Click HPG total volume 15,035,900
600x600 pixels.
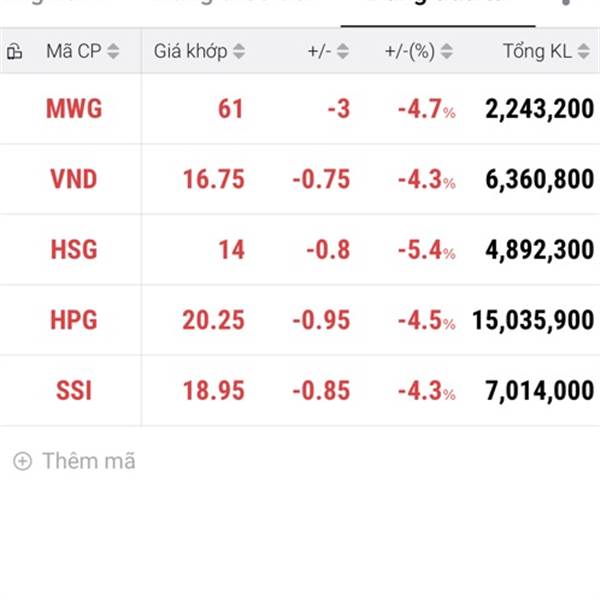tap(533, 320)
